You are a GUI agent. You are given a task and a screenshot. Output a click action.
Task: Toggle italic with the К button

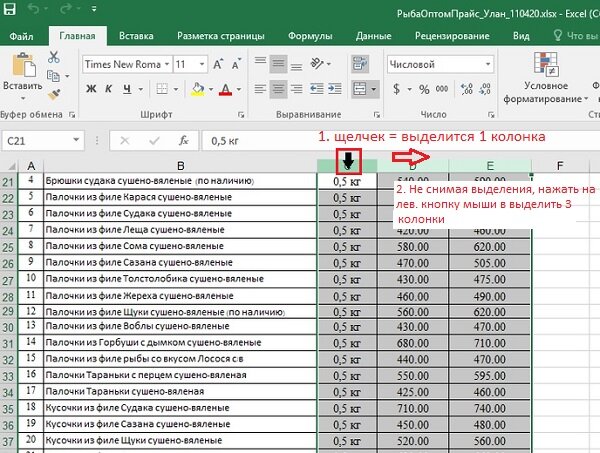pyautogui.click(x=108, y=89)
